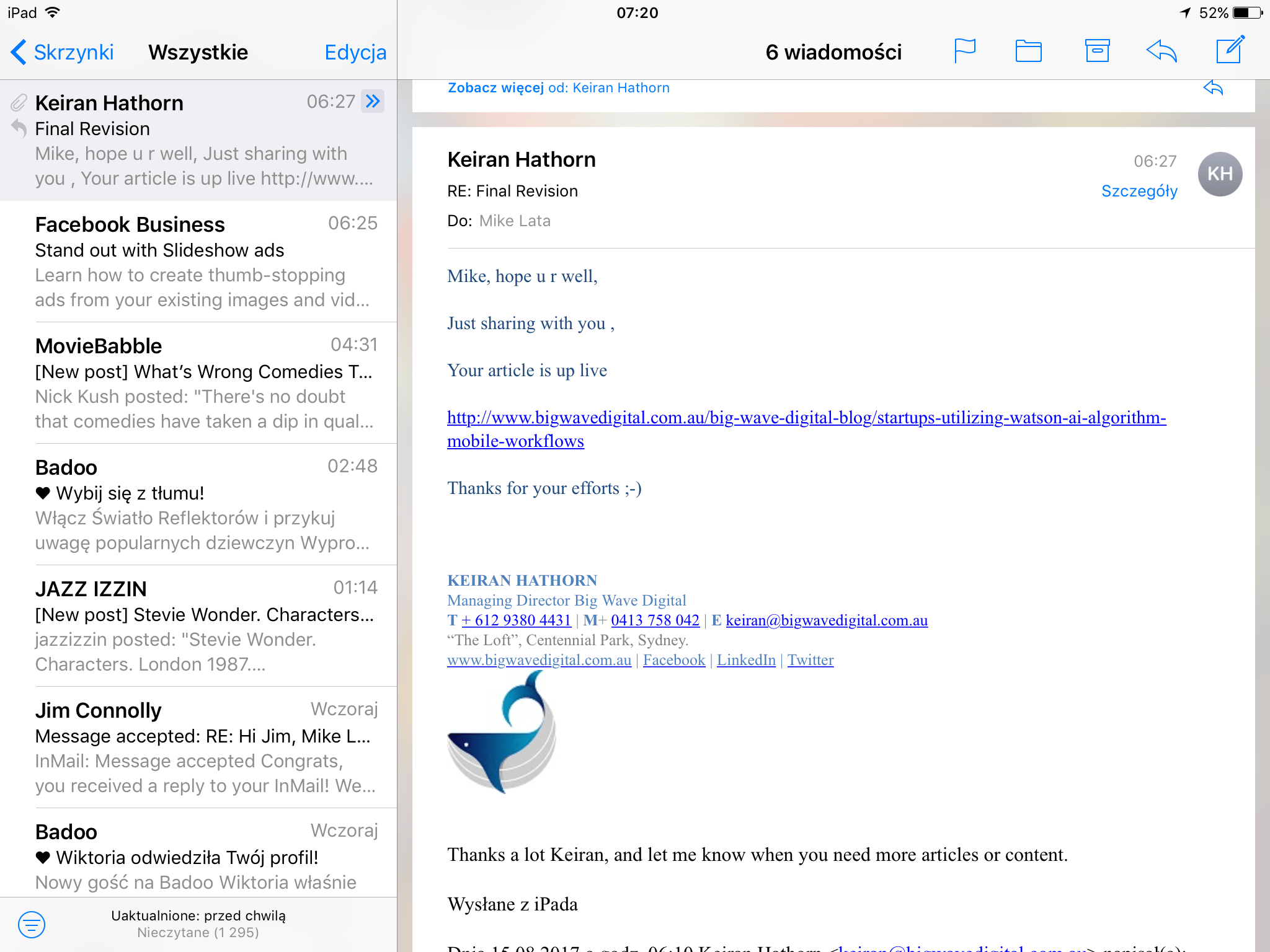This screenshot has height=952, width=1270.
Task: Go back to Skrzynki mailboxes
Action: tap(62, 52)
